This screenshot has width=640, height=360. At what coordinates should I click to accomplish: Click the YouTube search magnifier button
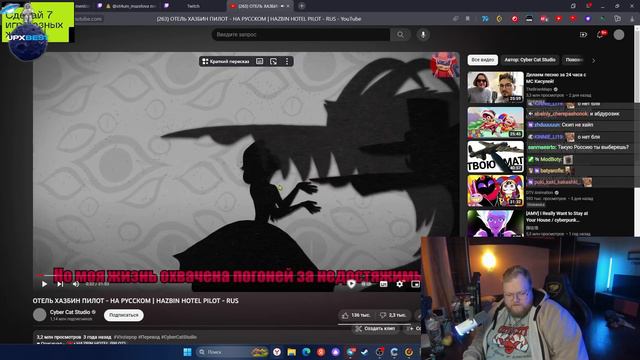(400, 35)
